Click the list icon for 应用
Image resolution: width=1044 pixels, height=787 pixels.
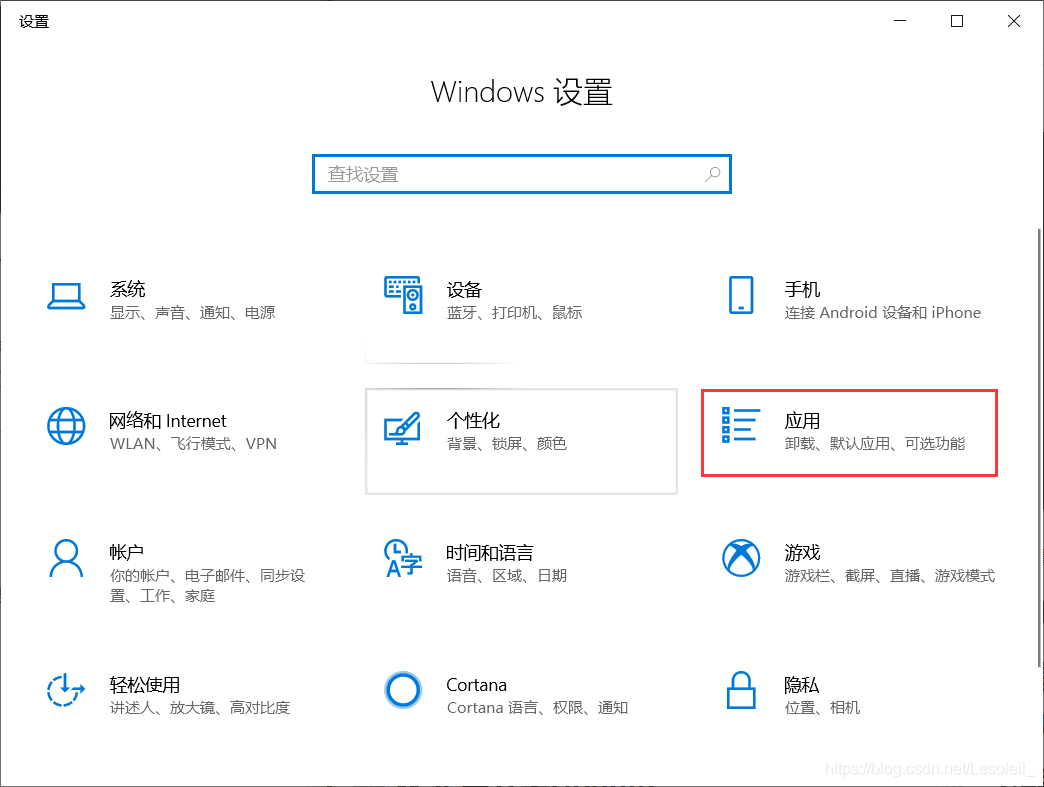click(x=741, y=425)
